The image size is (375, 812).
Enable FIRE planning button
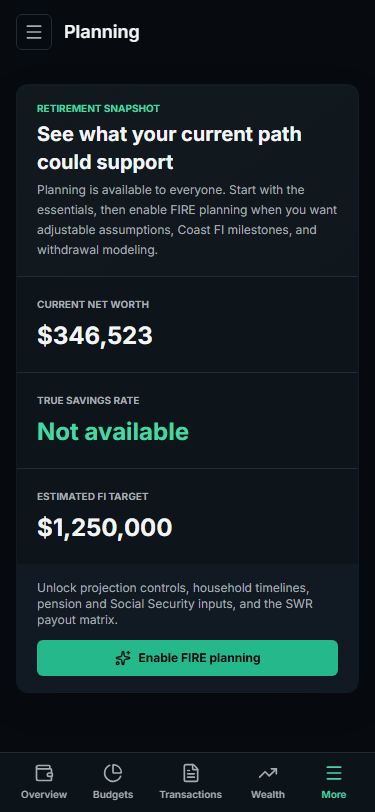[188, 658]
